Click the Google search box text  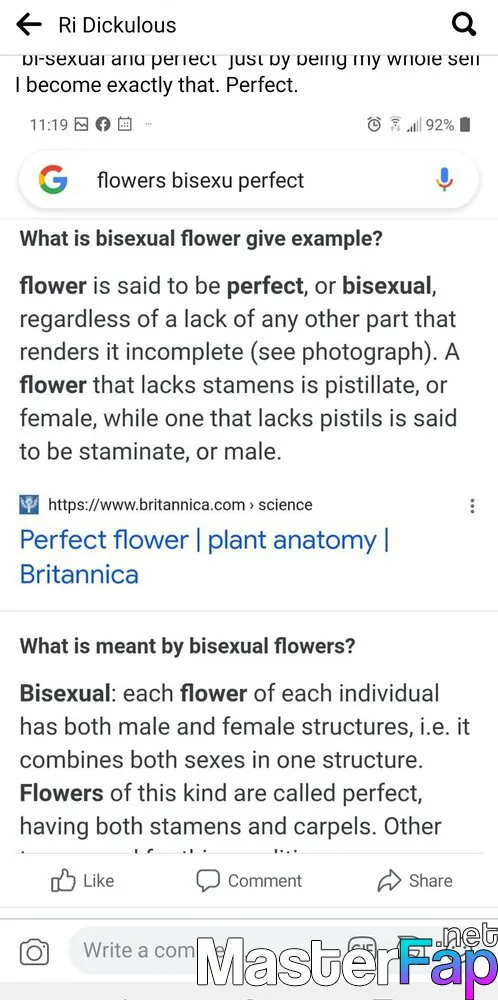click(x=200, y=180)
